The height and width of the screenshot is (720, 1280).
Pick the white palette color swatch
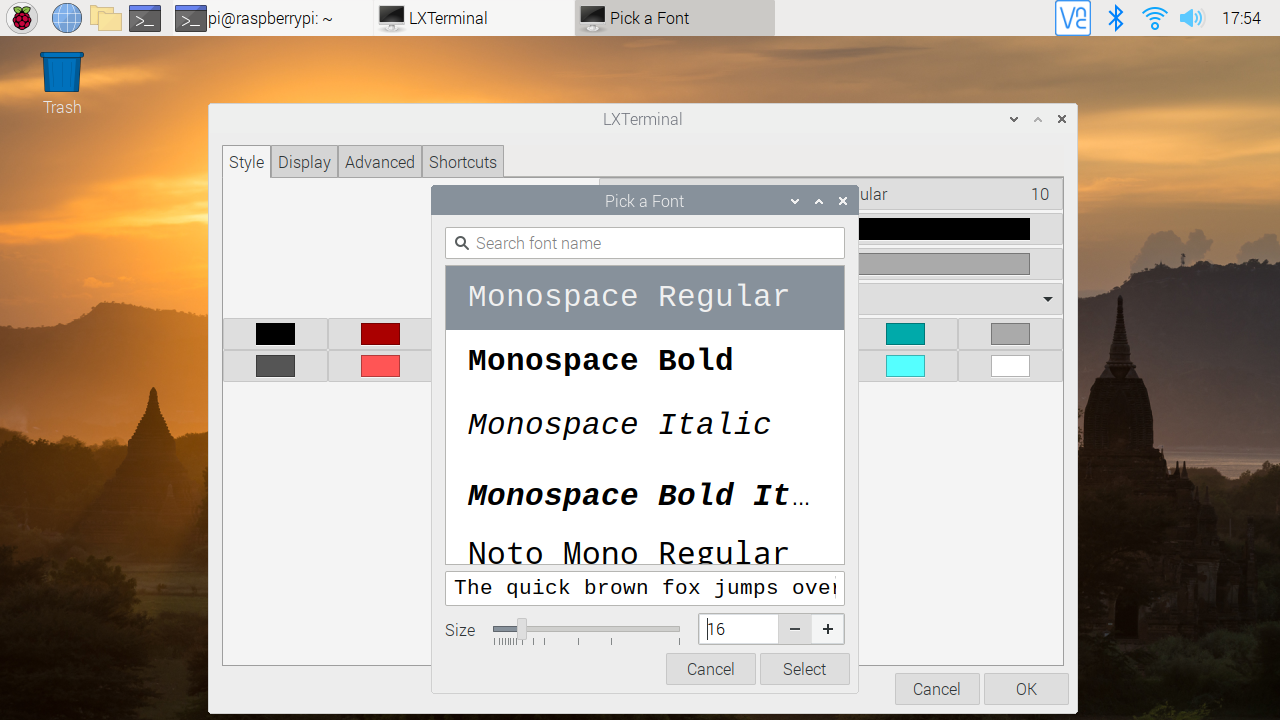[x=1010, y=366]
